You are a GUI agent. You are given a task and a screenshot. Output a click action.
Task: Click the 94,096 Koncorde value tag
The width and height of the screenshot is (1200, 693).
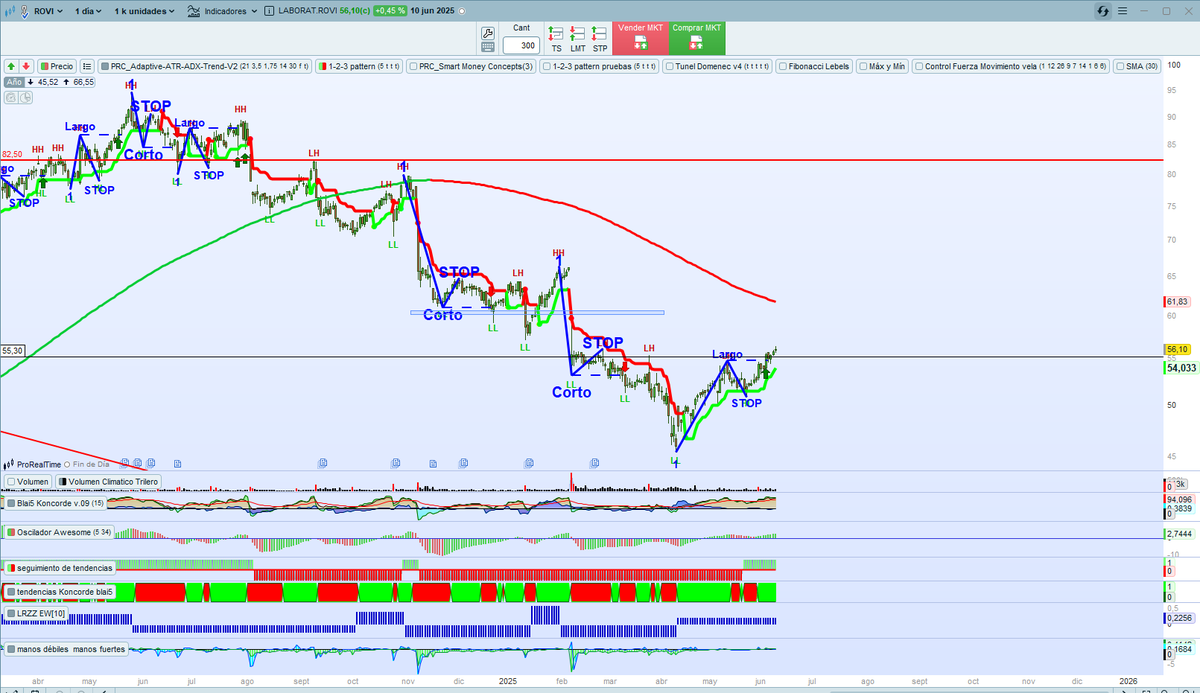1179,499
